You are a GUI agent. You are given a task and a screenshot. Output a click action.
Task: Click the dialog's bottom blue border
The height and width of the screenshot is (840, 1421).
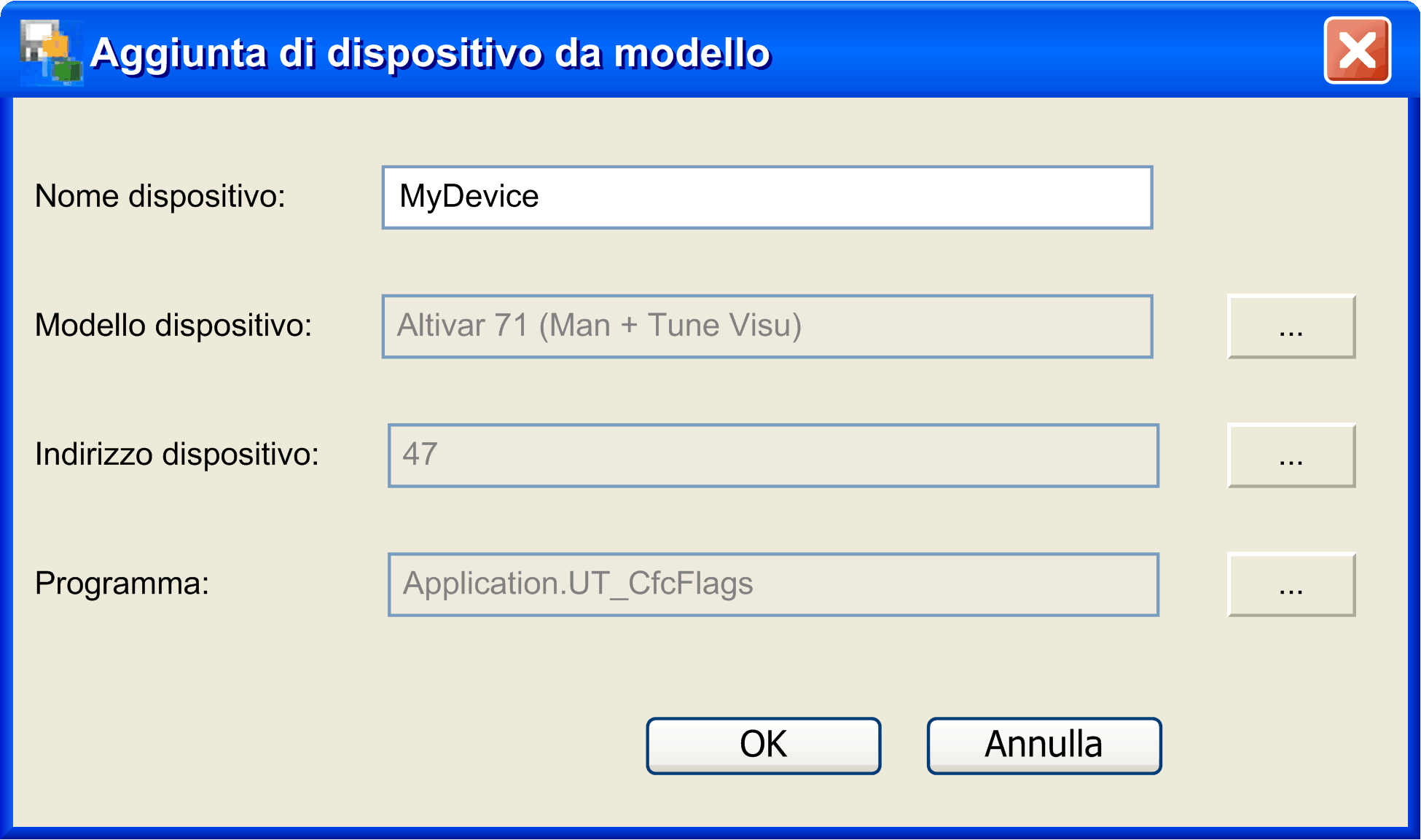click(x=710, y=833)
